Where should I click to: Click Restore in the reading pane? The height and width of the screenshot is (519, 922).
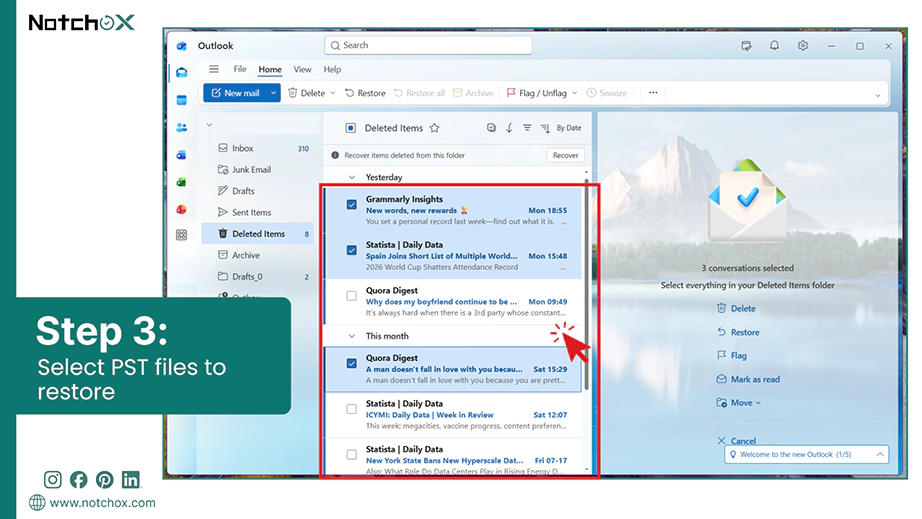point(744,332)
